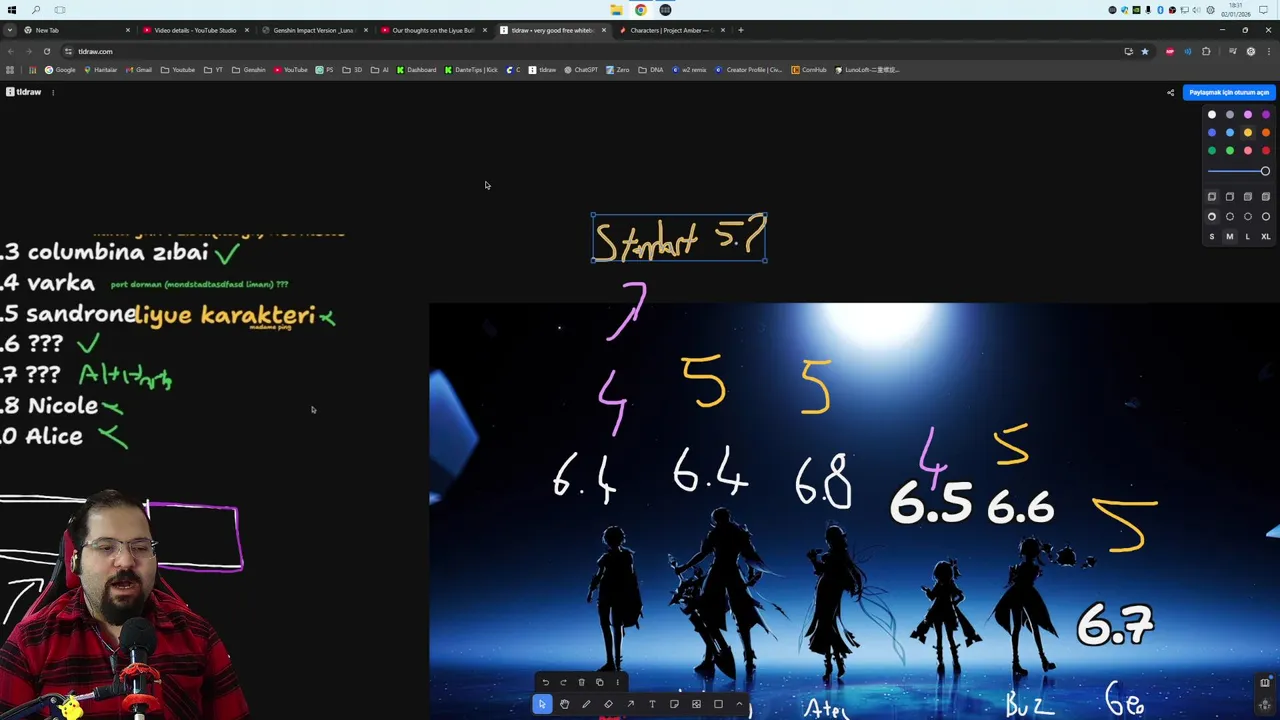Viewport: 1280px width, 720px height.
Task: Choose the Solid line style
Action: click(x=1266, y=217)
